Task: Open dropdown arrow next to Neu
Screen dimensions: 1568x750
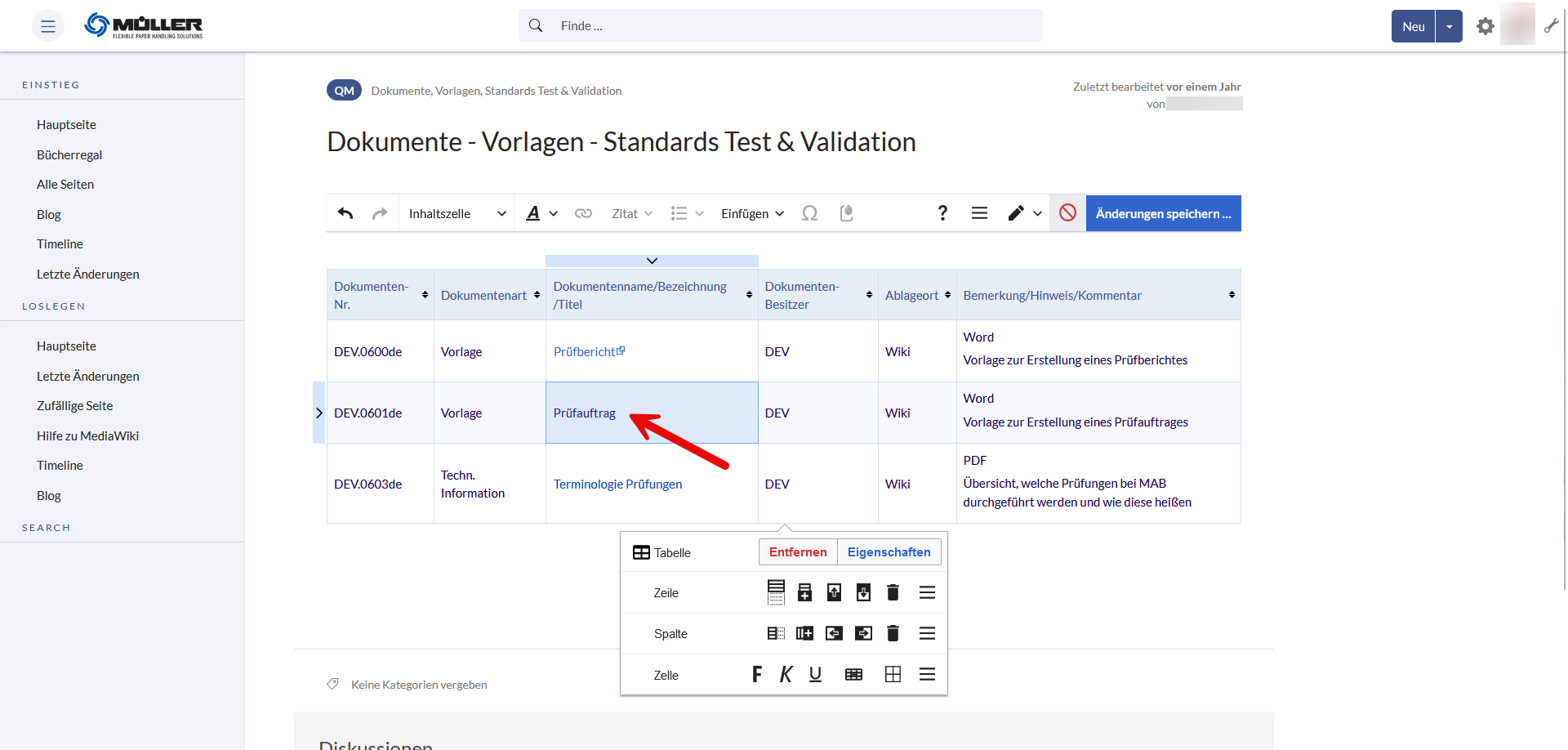Action: click(1449, 26)
